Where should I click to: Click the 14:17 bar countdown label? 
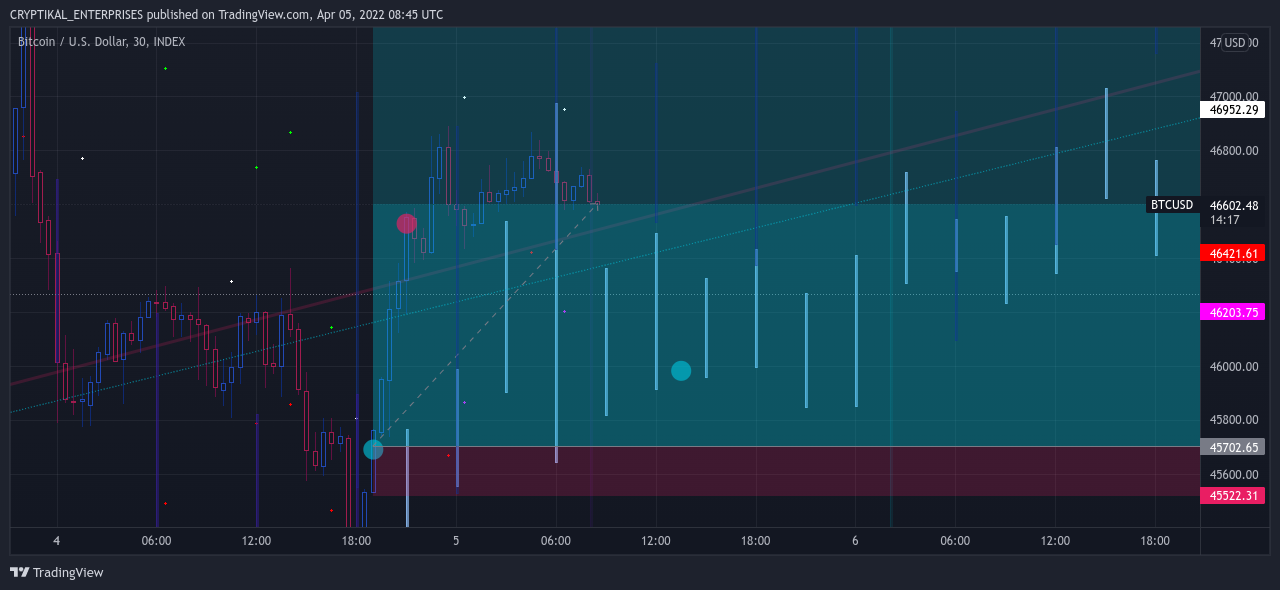click(x=1225, y=219)
